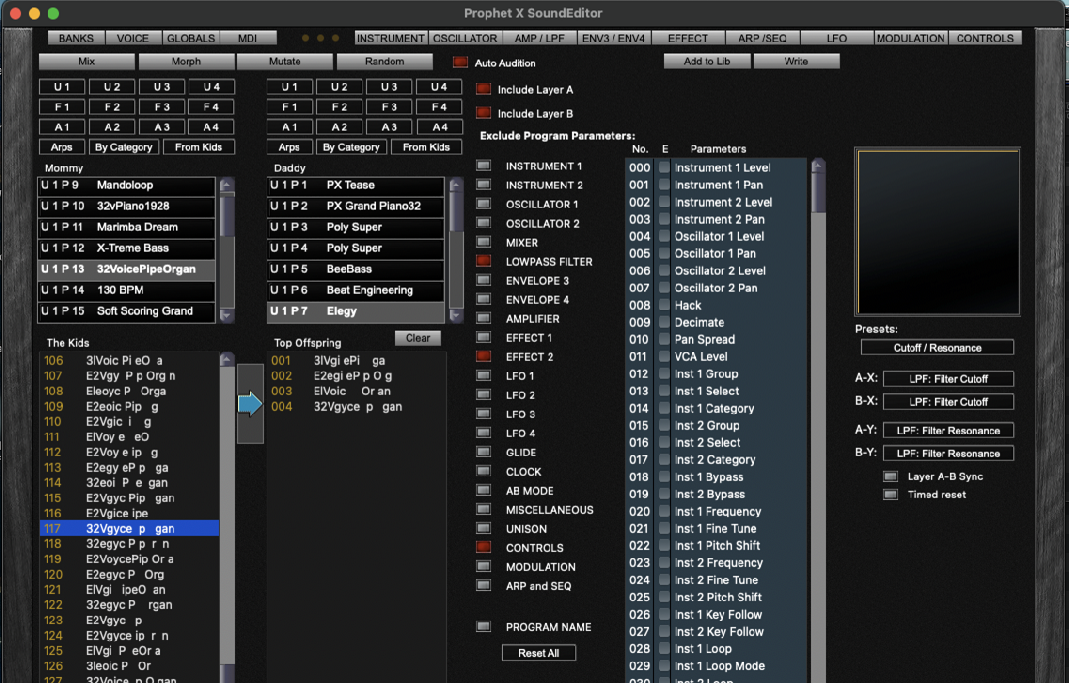Select the Elegy program in Daddy list
Image resolution: width=1069 pixels, height=683 pixels.
click(355, 311)
